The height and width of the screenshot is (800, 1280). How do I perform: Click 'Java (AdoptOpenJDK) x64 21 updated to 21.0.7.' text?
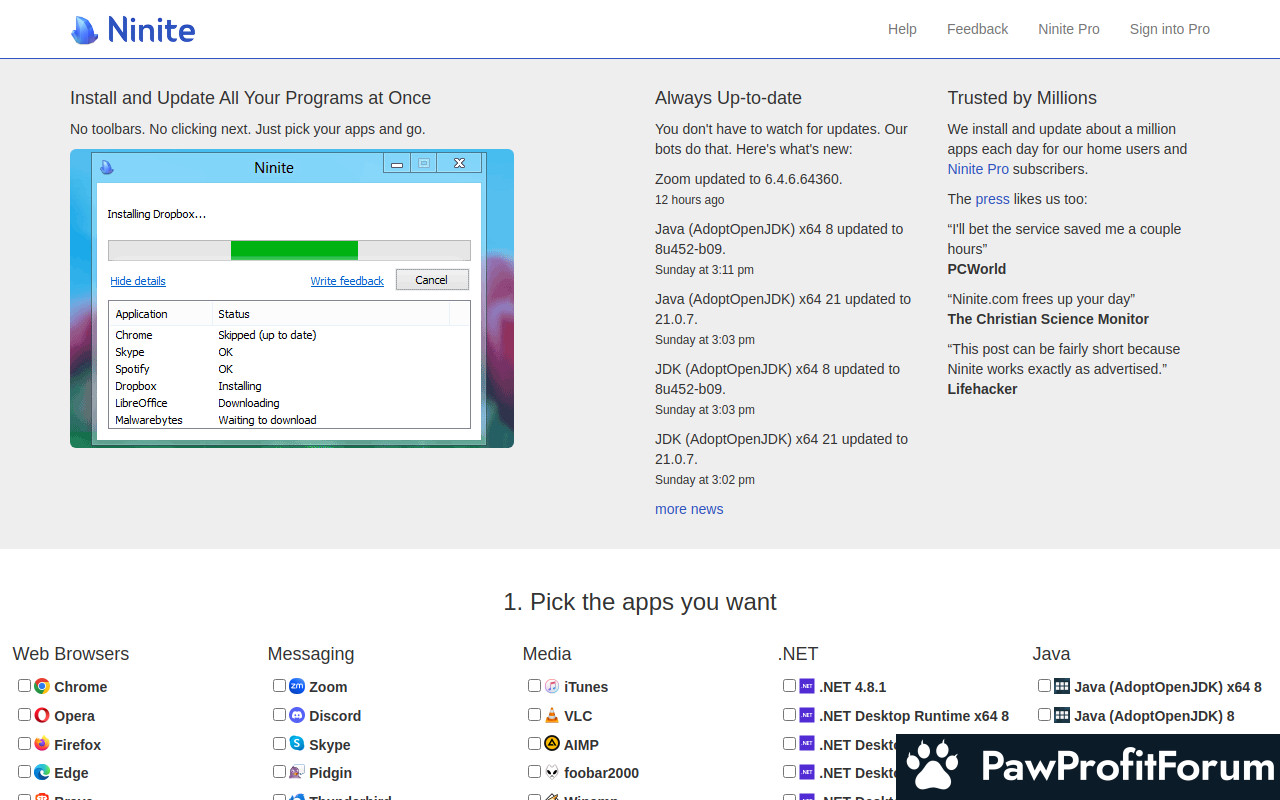[783, 309]
